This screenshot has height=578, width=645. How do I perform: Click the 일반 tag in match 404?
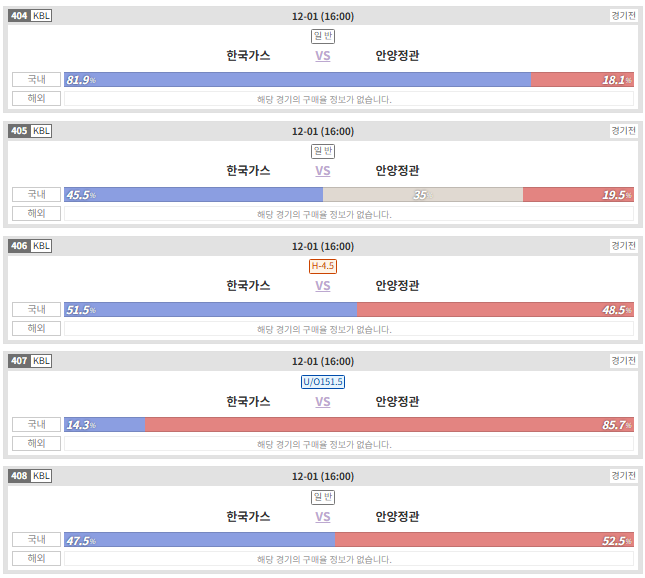click(323, 36)
